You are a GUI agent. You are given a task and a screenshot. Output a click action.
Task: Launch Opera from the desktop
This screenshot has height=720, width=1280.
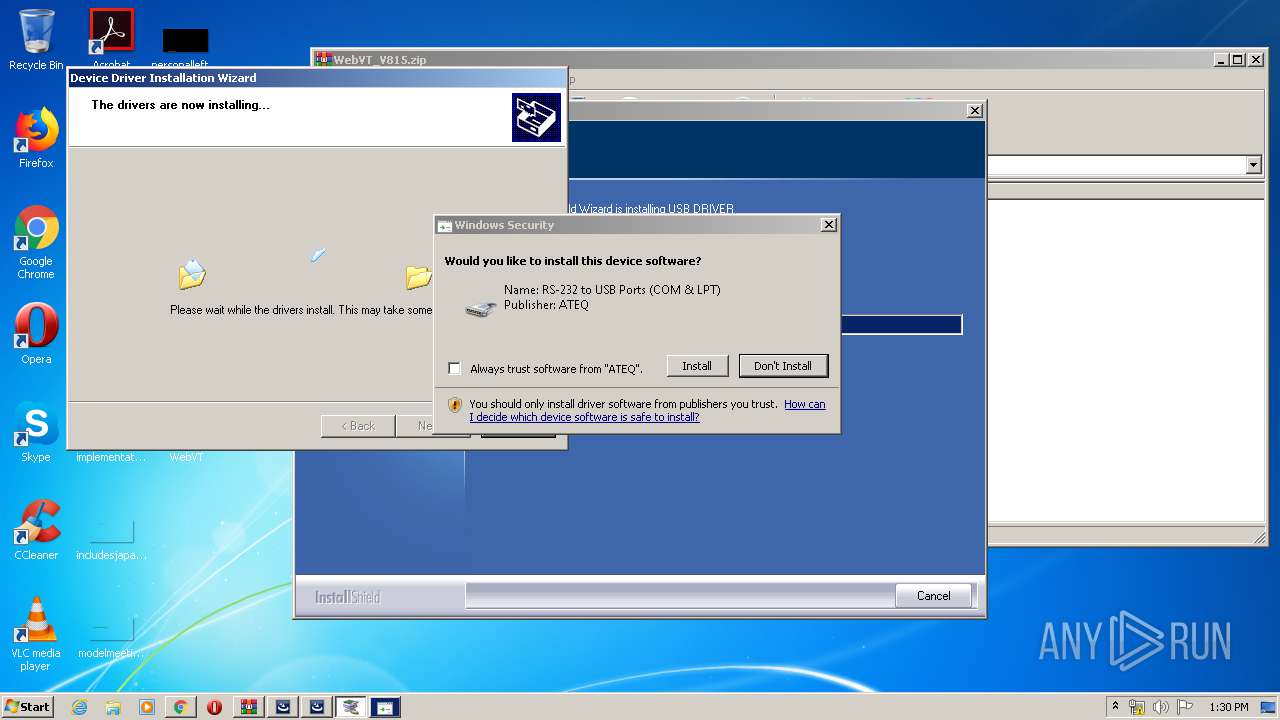tap(36, 334)
